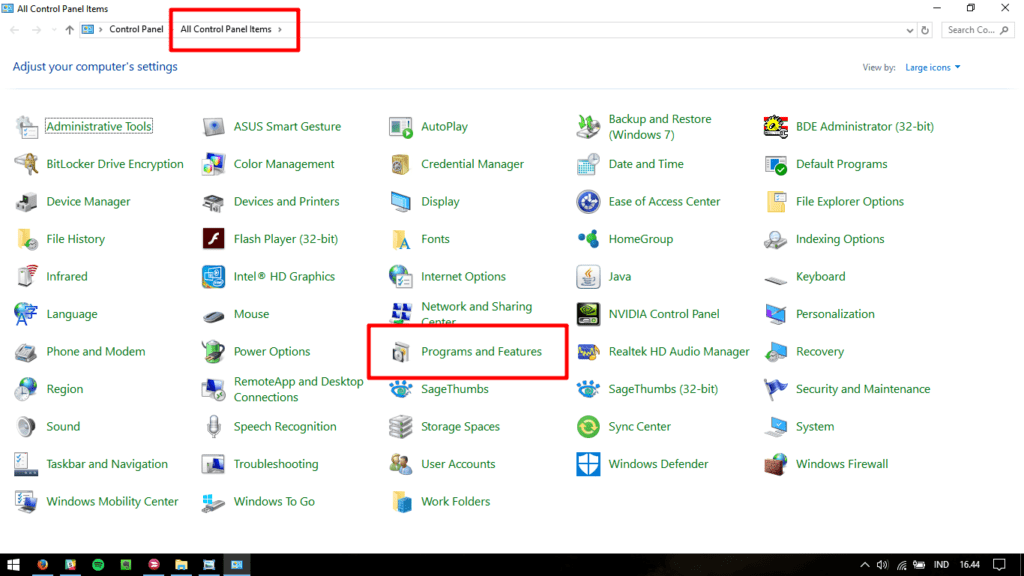
Task: Click the Windows Defender shield icon
Action: pos(588,464)
